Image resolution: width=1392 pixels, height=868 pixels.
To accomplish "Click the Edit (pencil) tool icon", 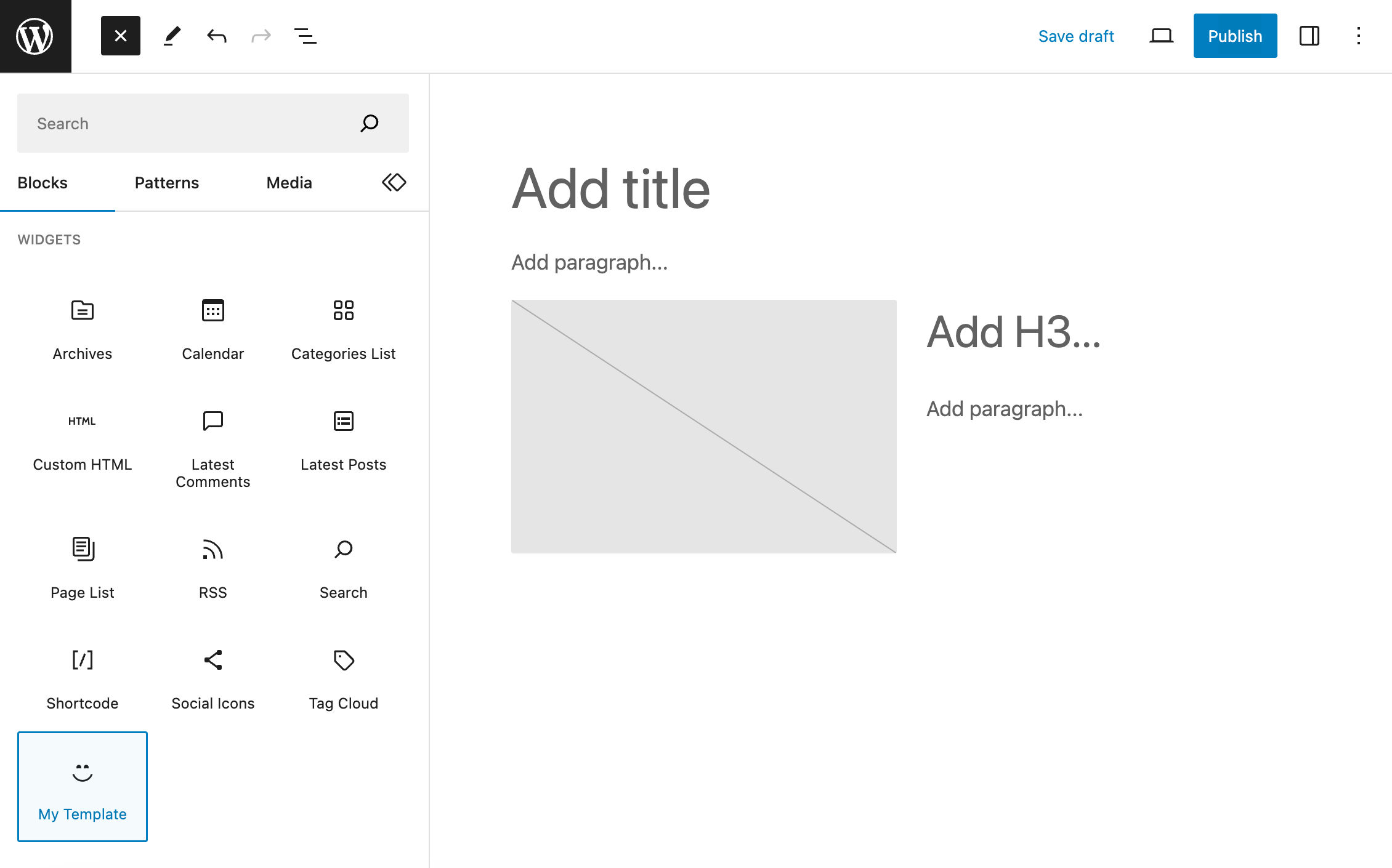I will 171,36.
